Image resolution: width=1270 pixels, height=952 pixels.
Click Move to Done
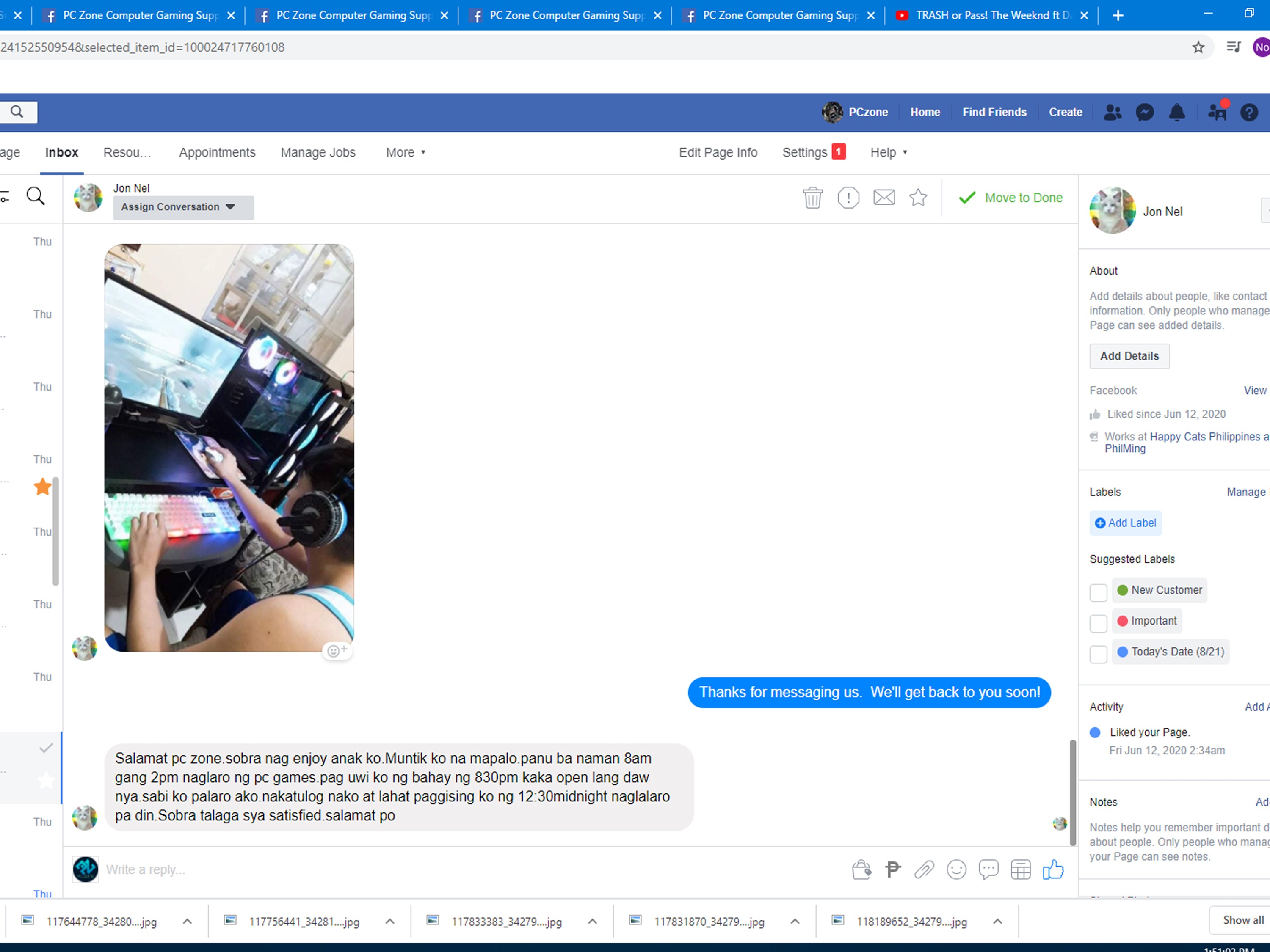point(1010,198)
